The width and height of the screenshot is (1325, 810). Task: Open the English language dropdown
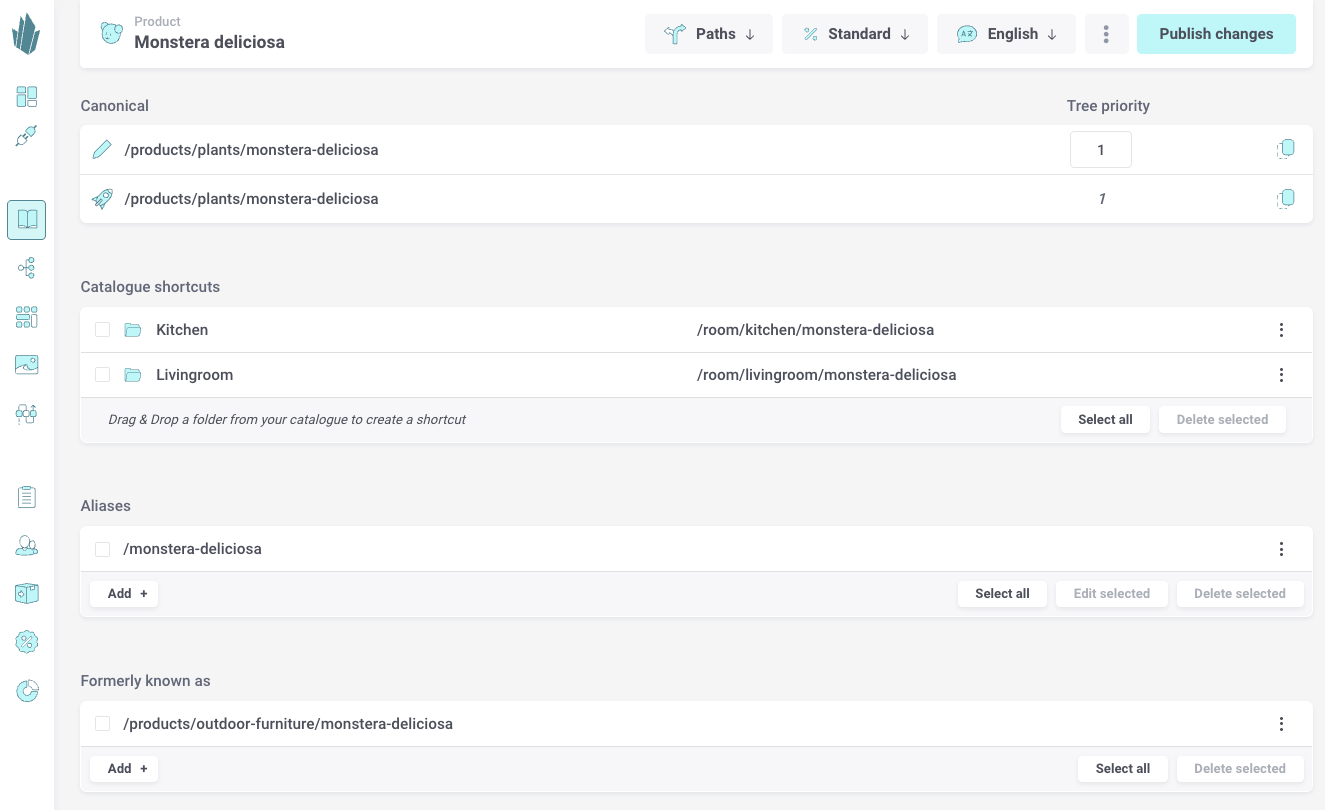1006,34
